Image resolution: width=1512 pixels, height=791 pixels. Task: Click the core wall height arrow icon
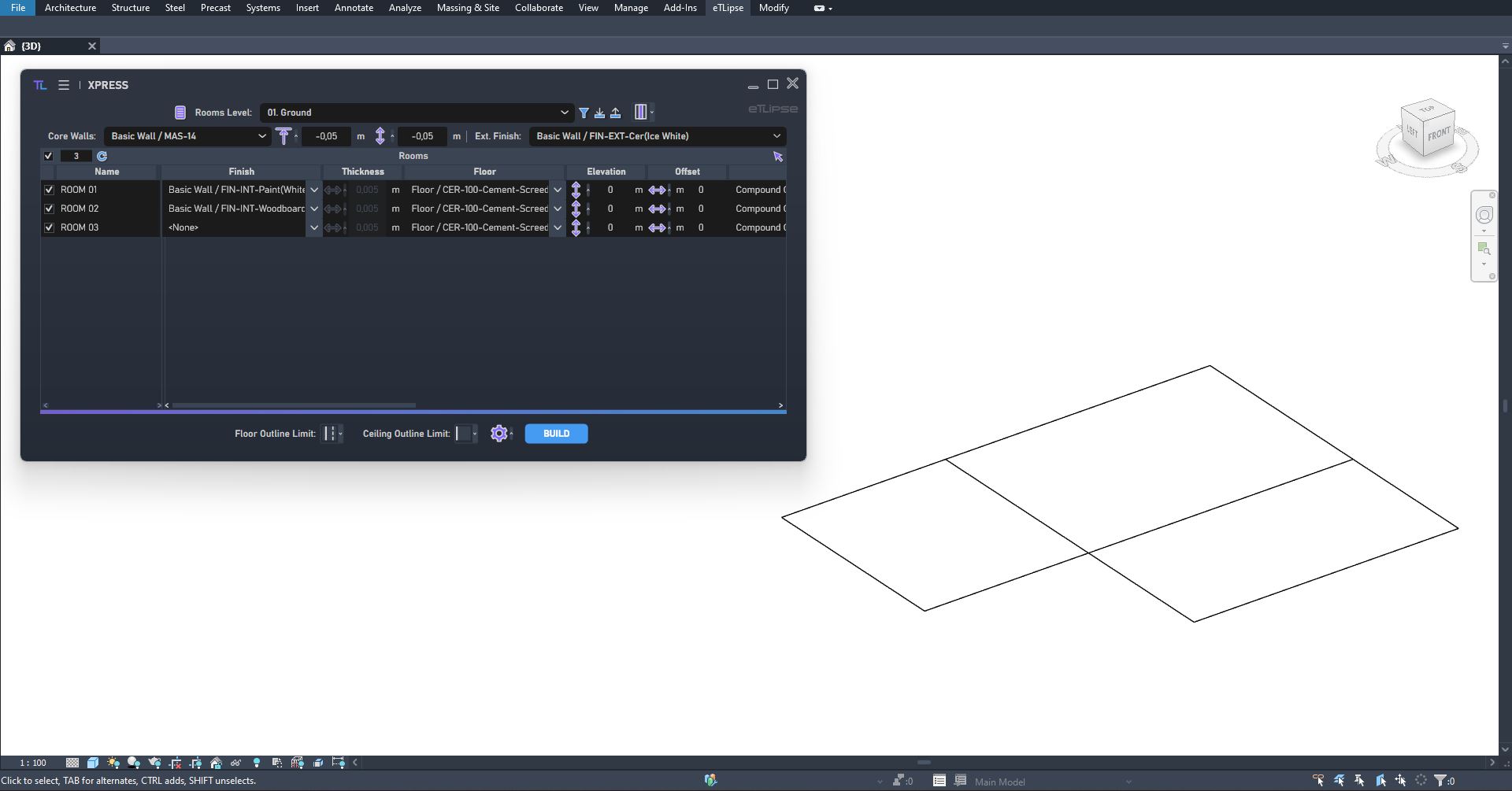pyautogui.click(x=380, y=136)
